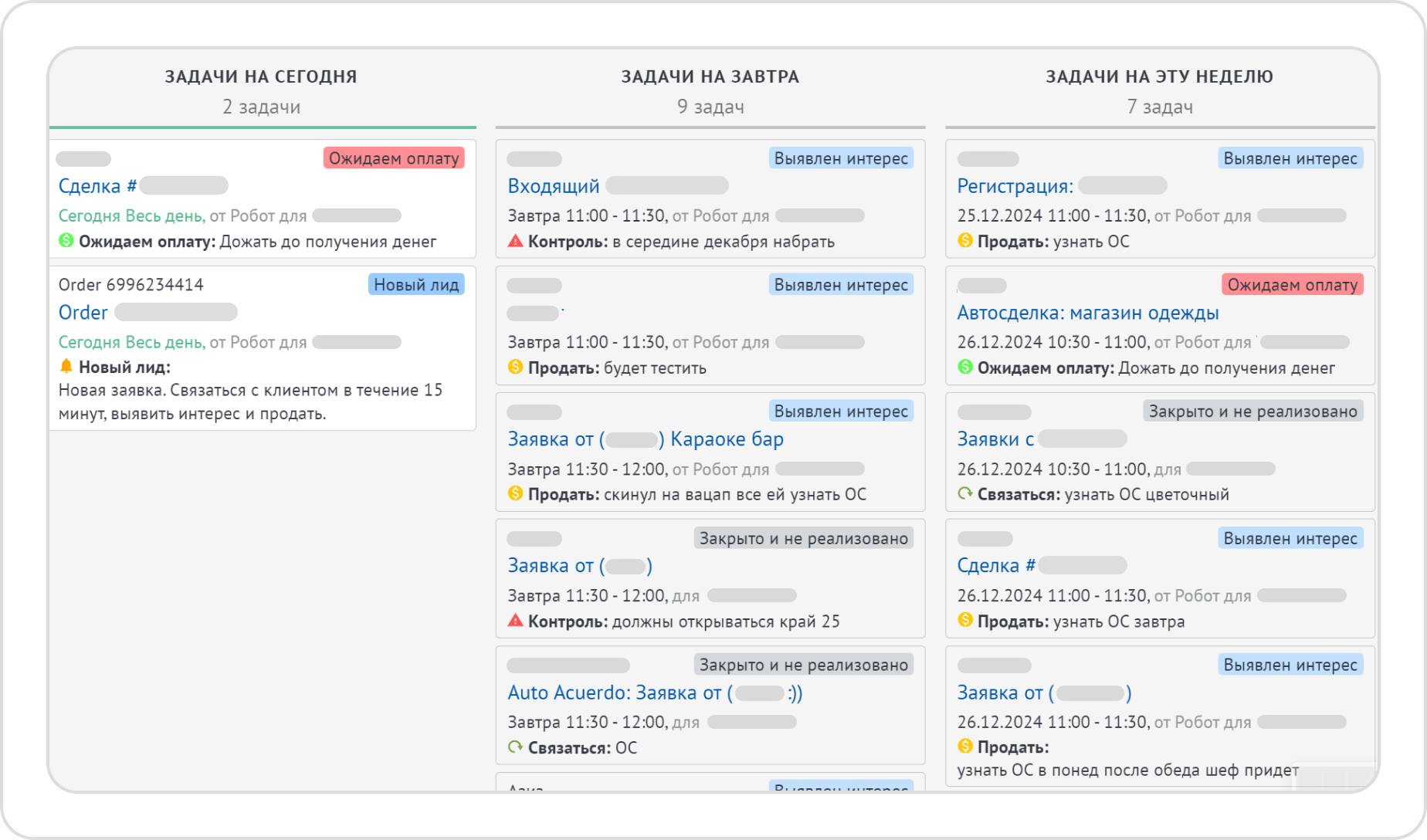
Task: Expand the Auto Acuerdo task card
Action: pos(709,705)
